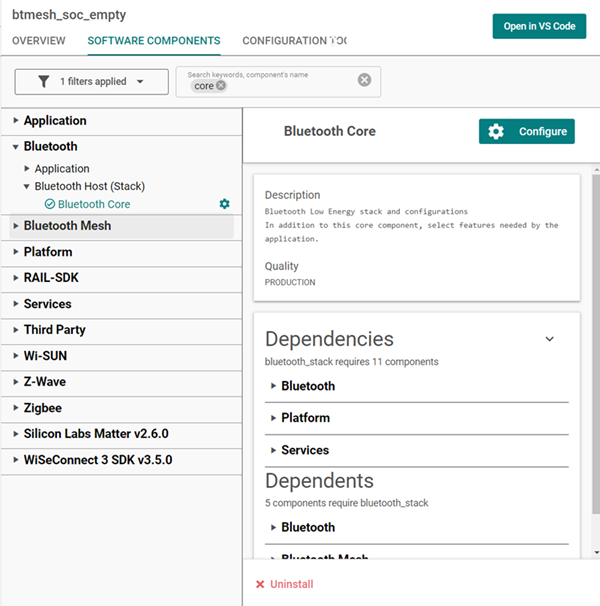
Task: Uninstall the Bluetooth Core component
Action: pos(285,584)
